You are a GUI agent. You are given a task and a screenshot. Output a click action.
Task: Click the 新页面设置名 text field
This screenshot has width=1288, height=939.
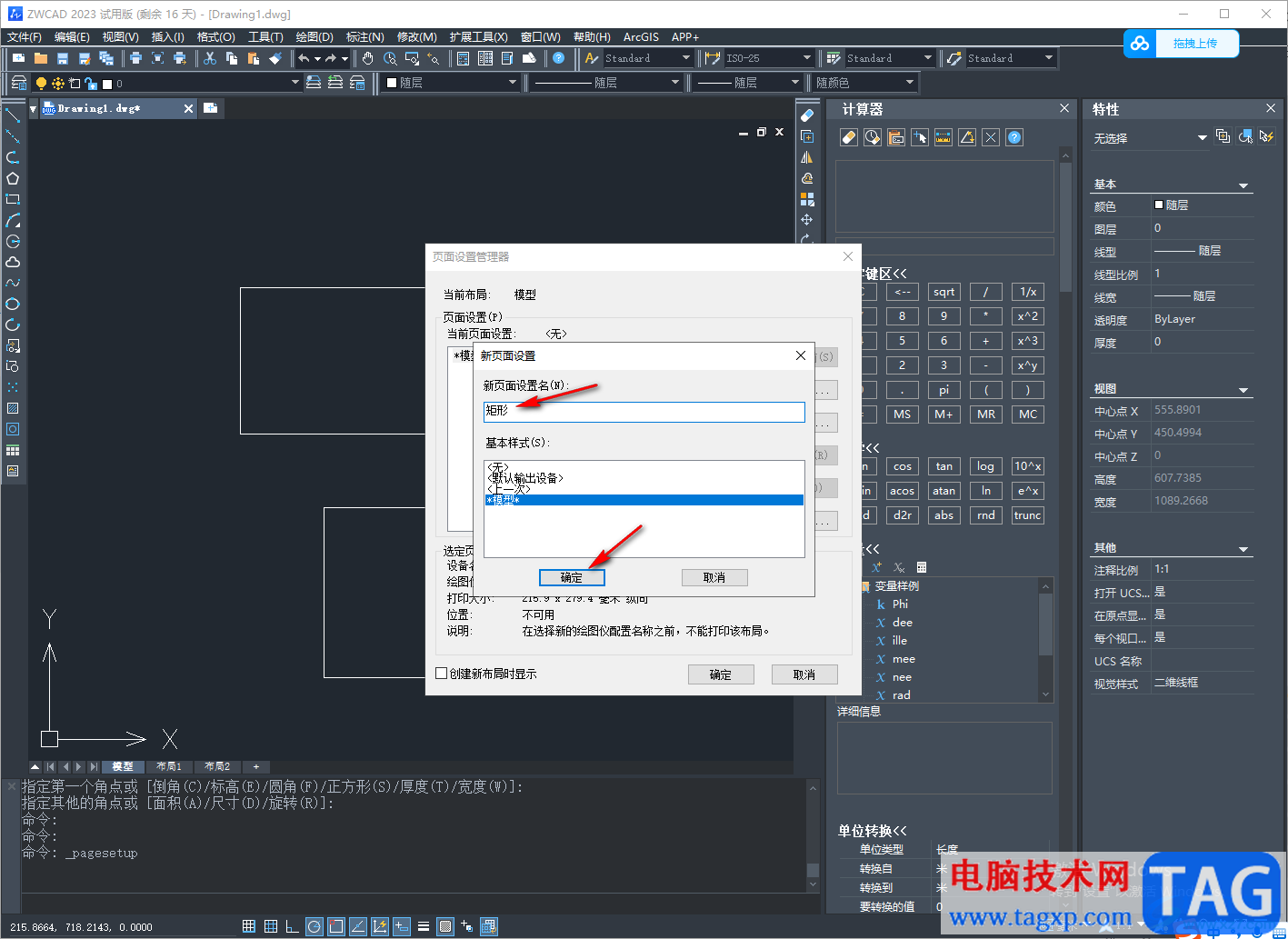point(644,412)
